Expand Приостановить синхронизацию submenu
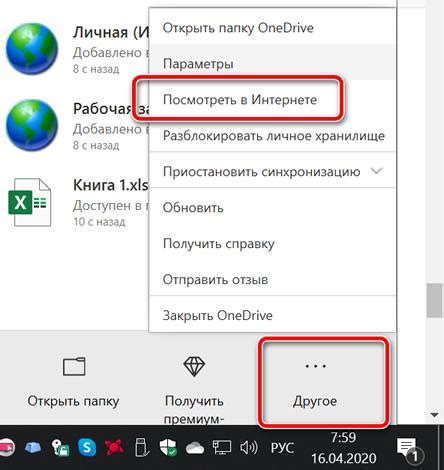 pos(272,172)
